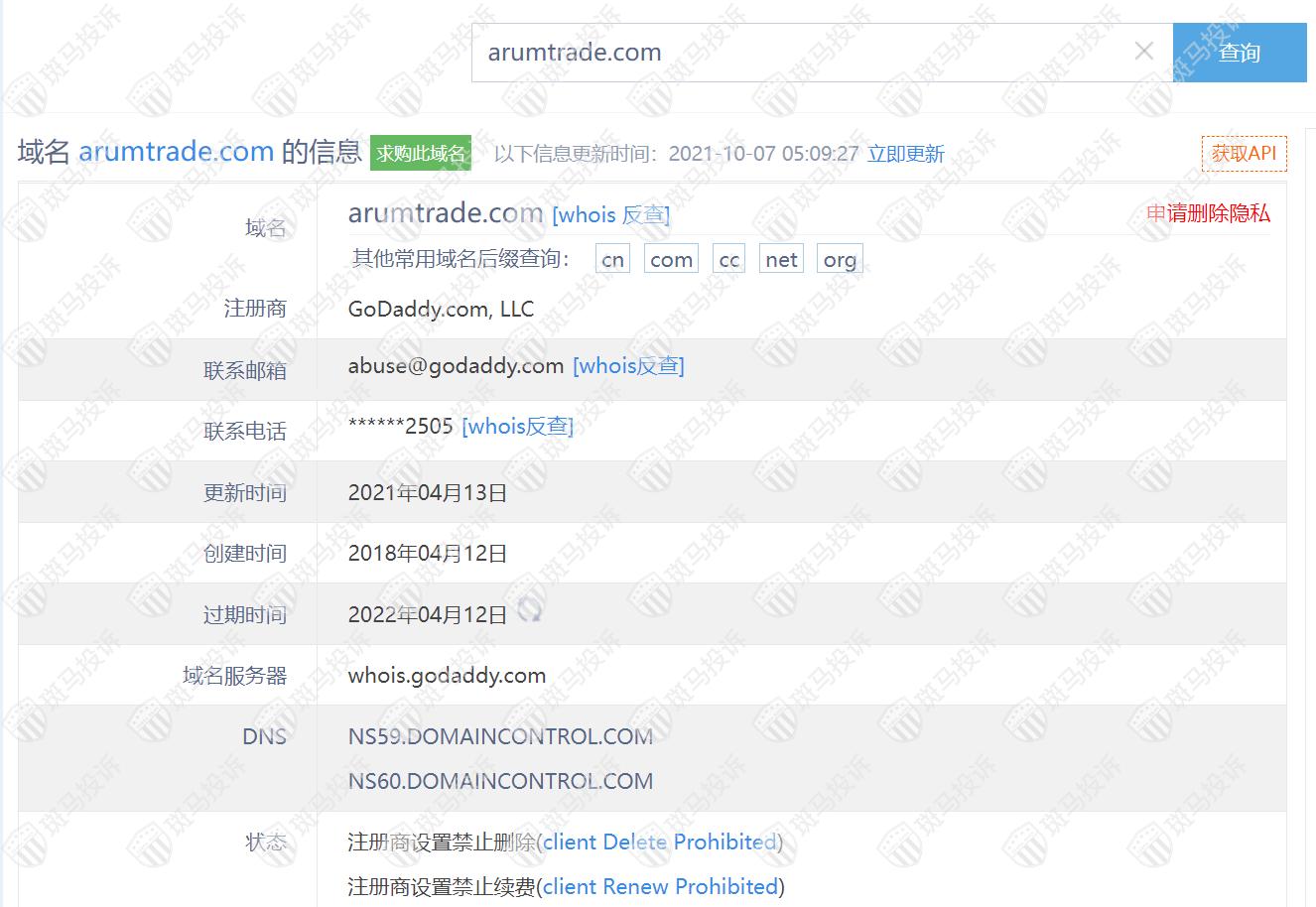Open whois 反查 next to domain name
Image resolution: width=1316 pixels, height=907 pixels.
pyautogui.click(x=610, y=214)
